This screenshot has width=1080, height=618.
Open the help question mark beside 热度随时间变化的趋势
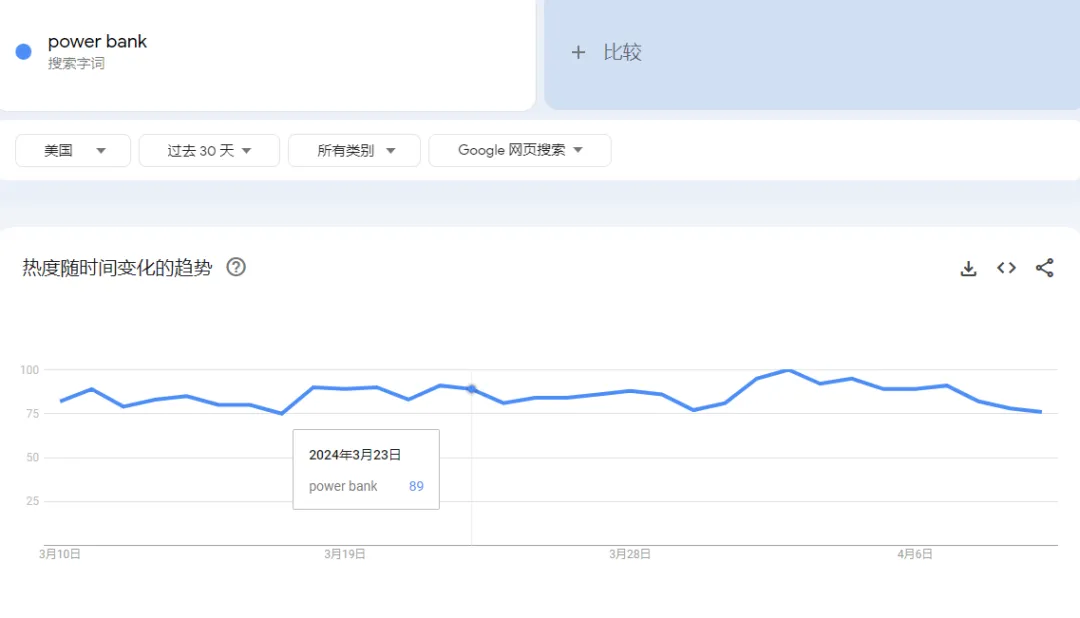(x=236, y=267)
